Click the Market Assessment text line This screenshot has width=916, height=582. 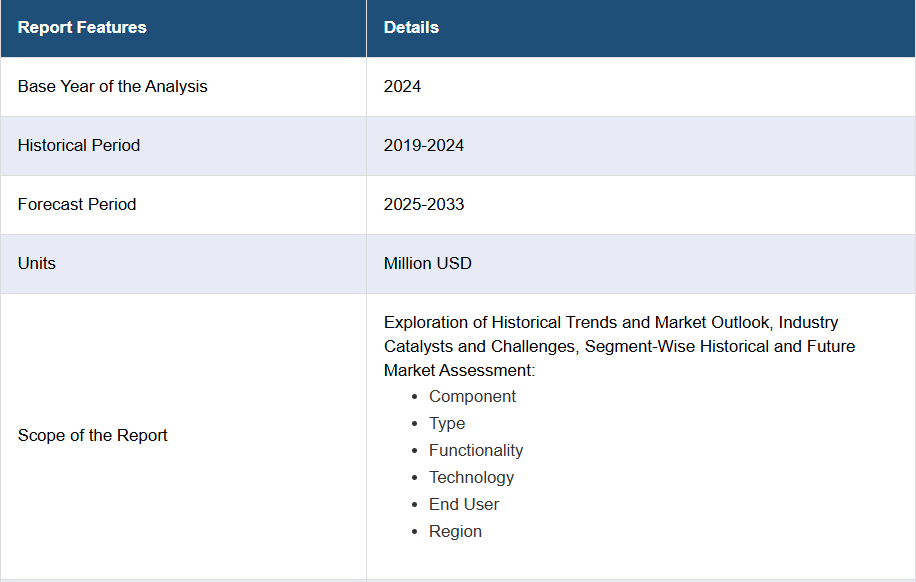(x=459, y=371)
